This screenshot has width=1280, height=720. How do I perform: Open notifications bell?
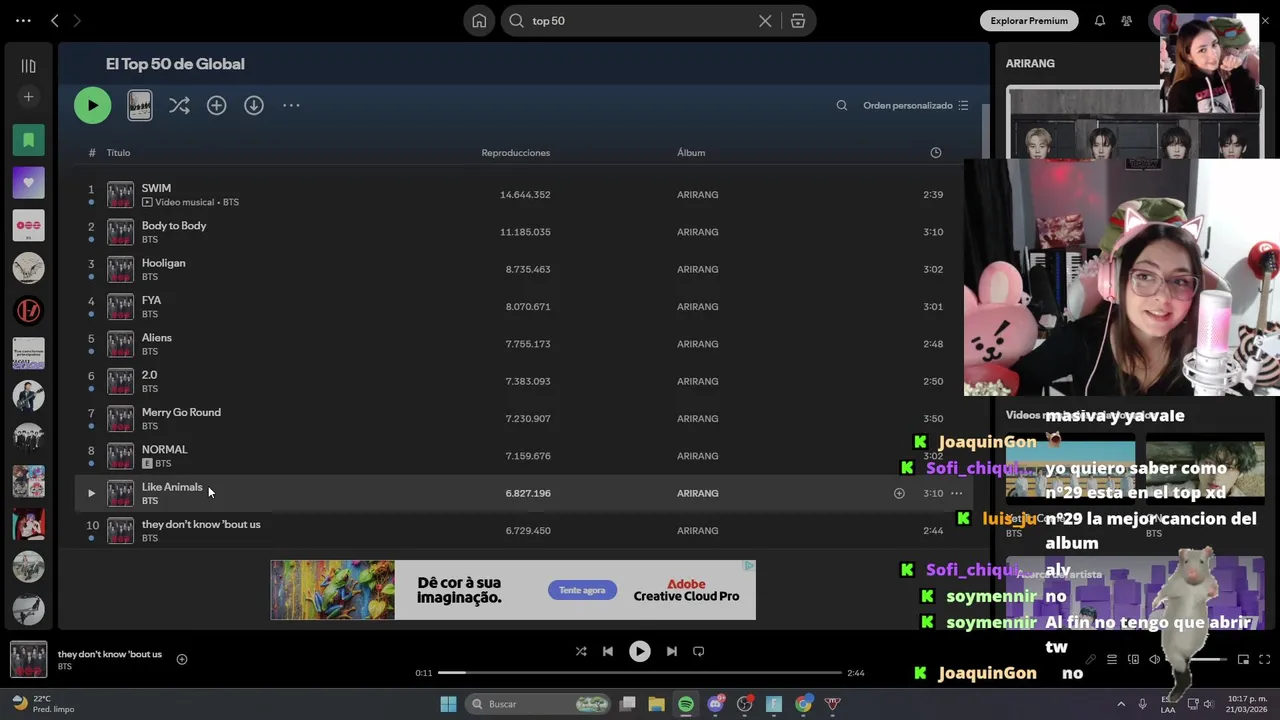pyautogui.click(x=1100, y=20)
